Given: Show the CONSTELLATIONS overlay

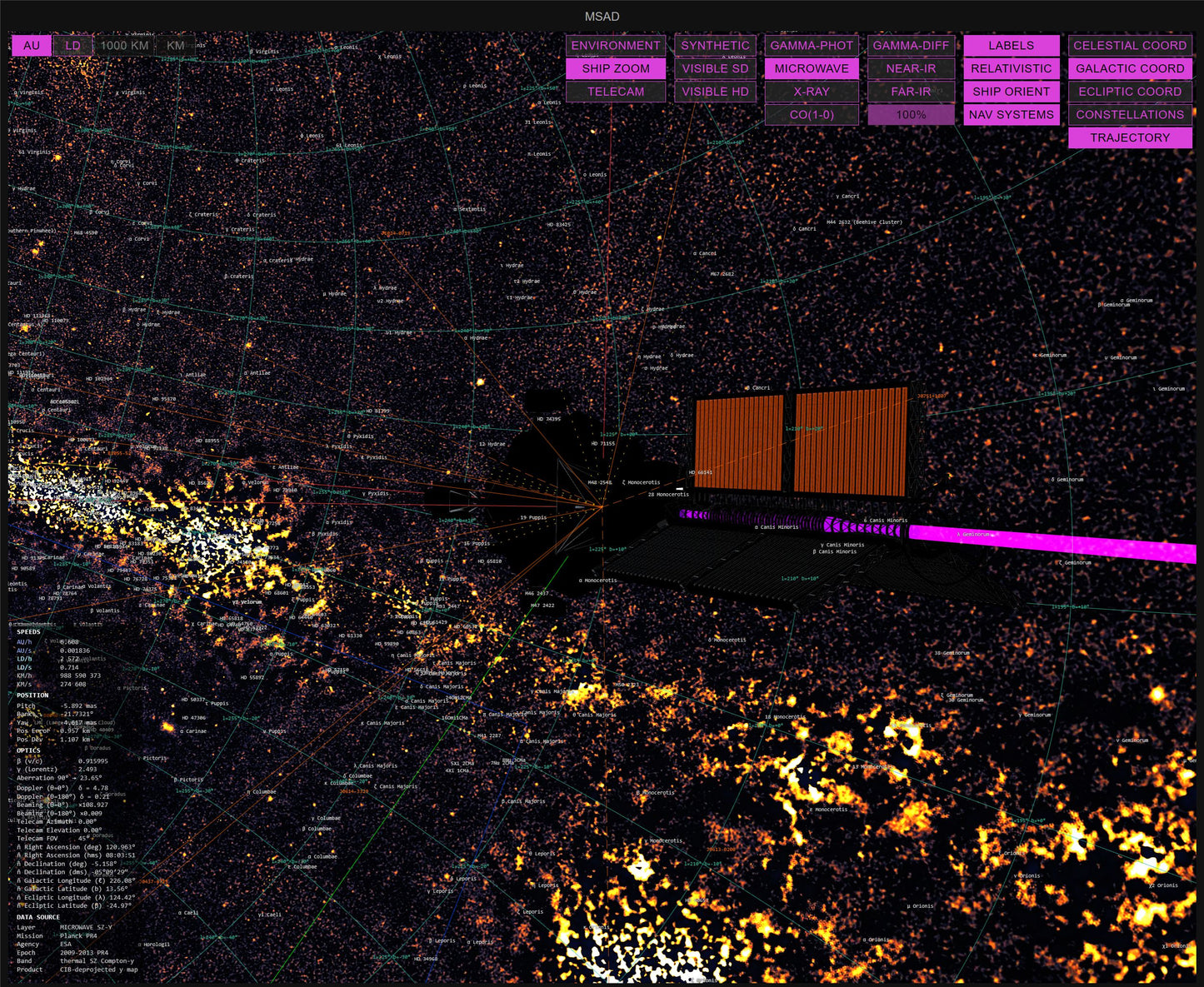Looking at the screenshot, I should 1130,115.
